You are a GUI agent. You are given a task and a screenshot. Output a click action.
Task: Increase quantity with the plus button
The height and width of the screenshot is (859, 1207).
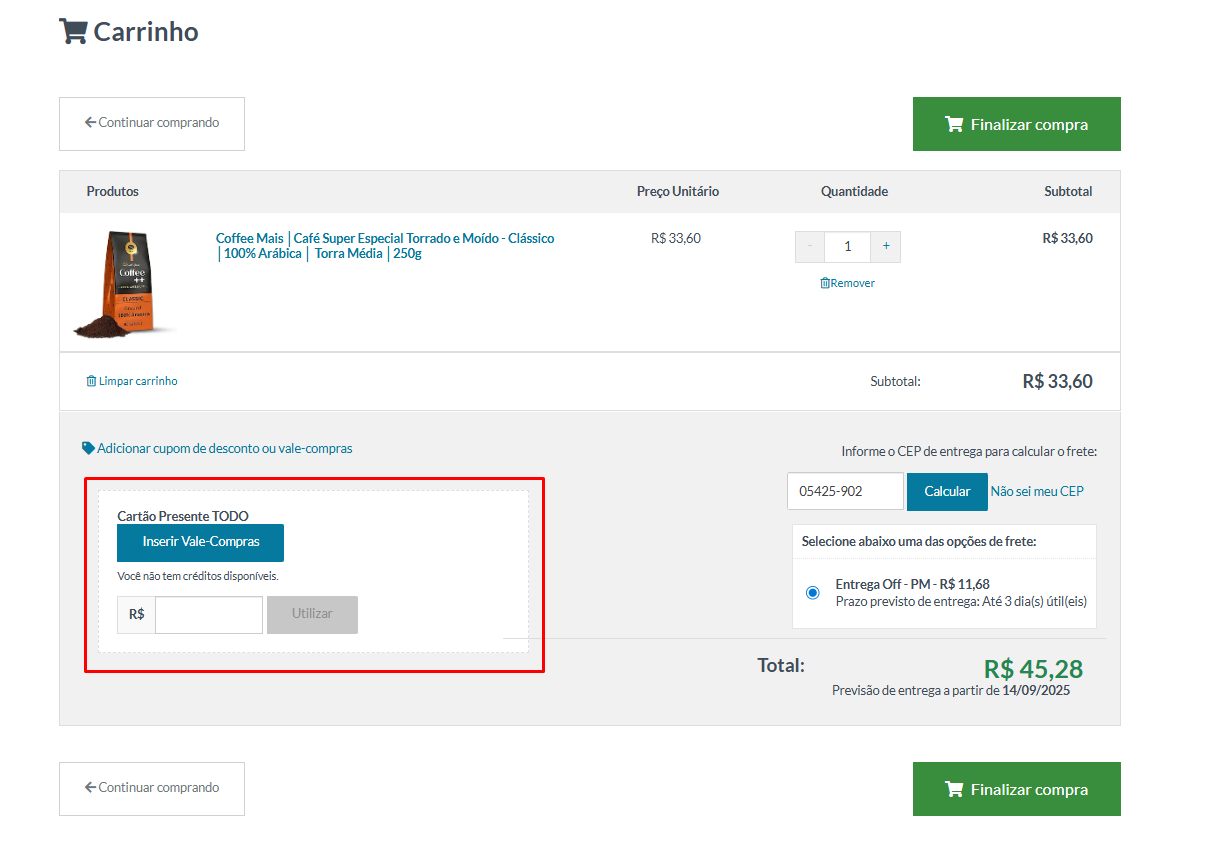click(x=885, y=246)
